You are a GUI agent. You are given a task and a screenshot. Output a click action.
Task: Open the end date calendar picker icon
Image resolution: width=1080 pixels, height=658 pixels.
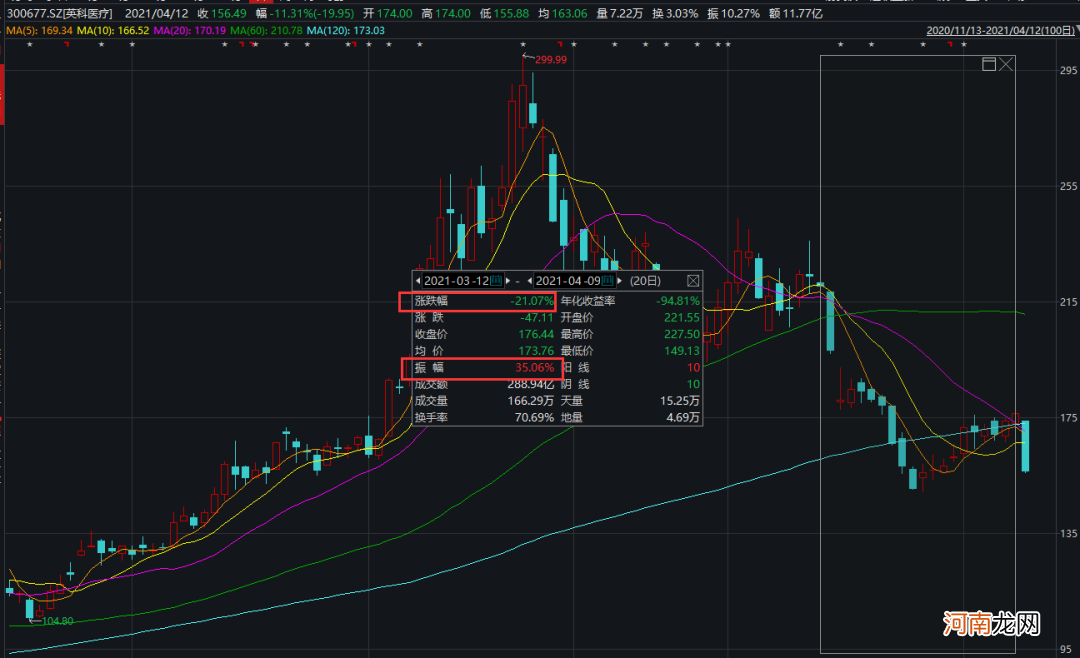click(607, 281)
